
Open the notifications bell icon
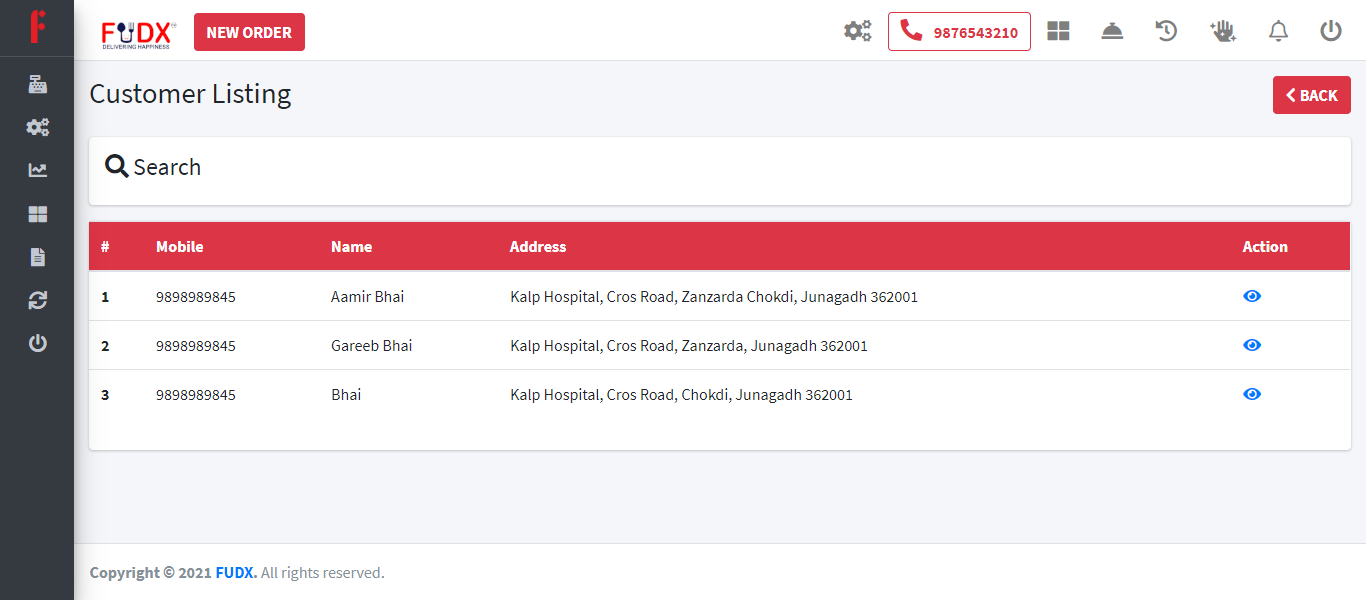[x=1278, y=31]
